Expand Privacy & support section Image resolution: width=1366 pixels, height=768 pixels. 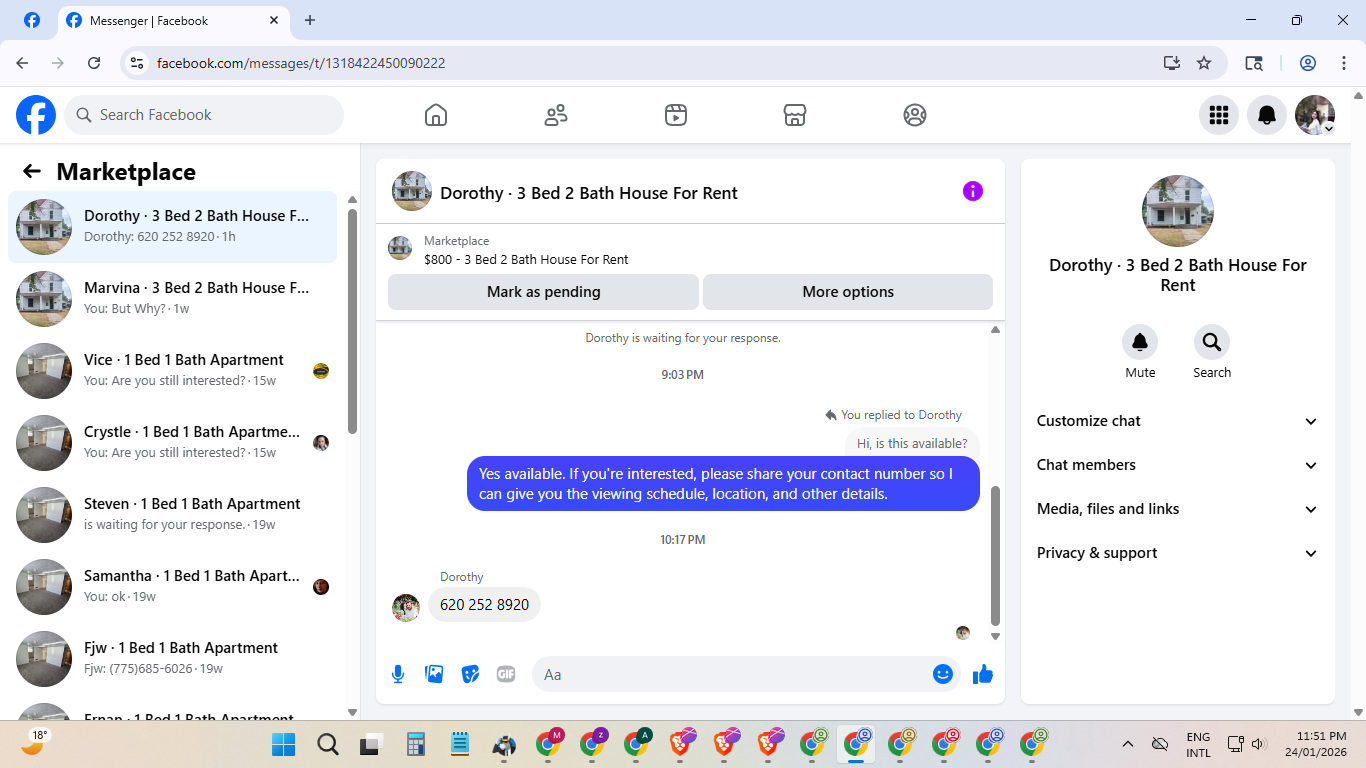coord(1178,553)
